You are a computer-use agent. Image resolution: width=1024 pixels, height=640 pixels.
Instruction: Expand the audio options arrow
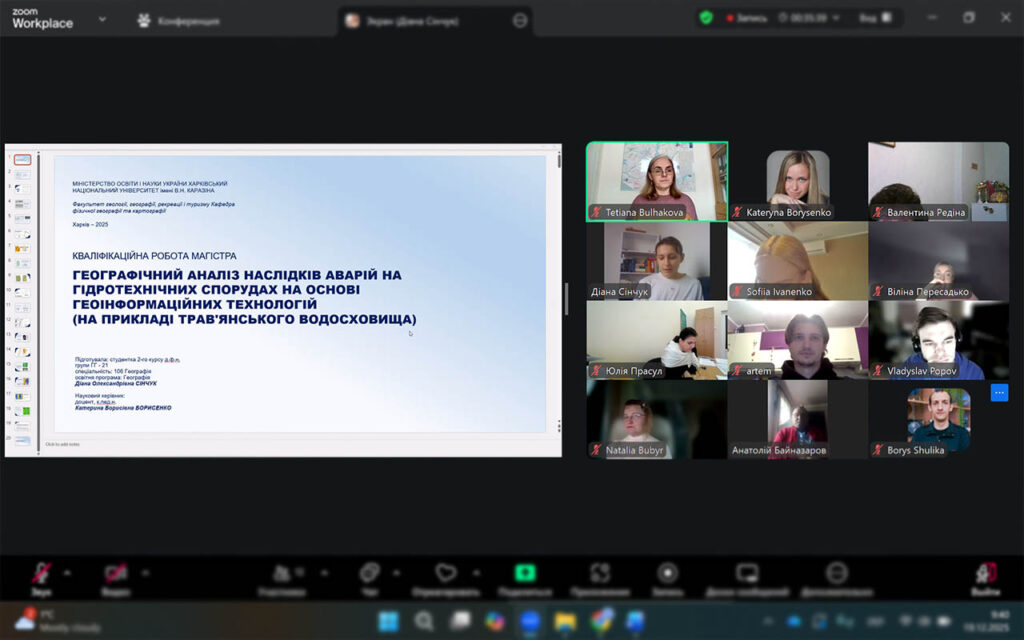coord(67,573)
